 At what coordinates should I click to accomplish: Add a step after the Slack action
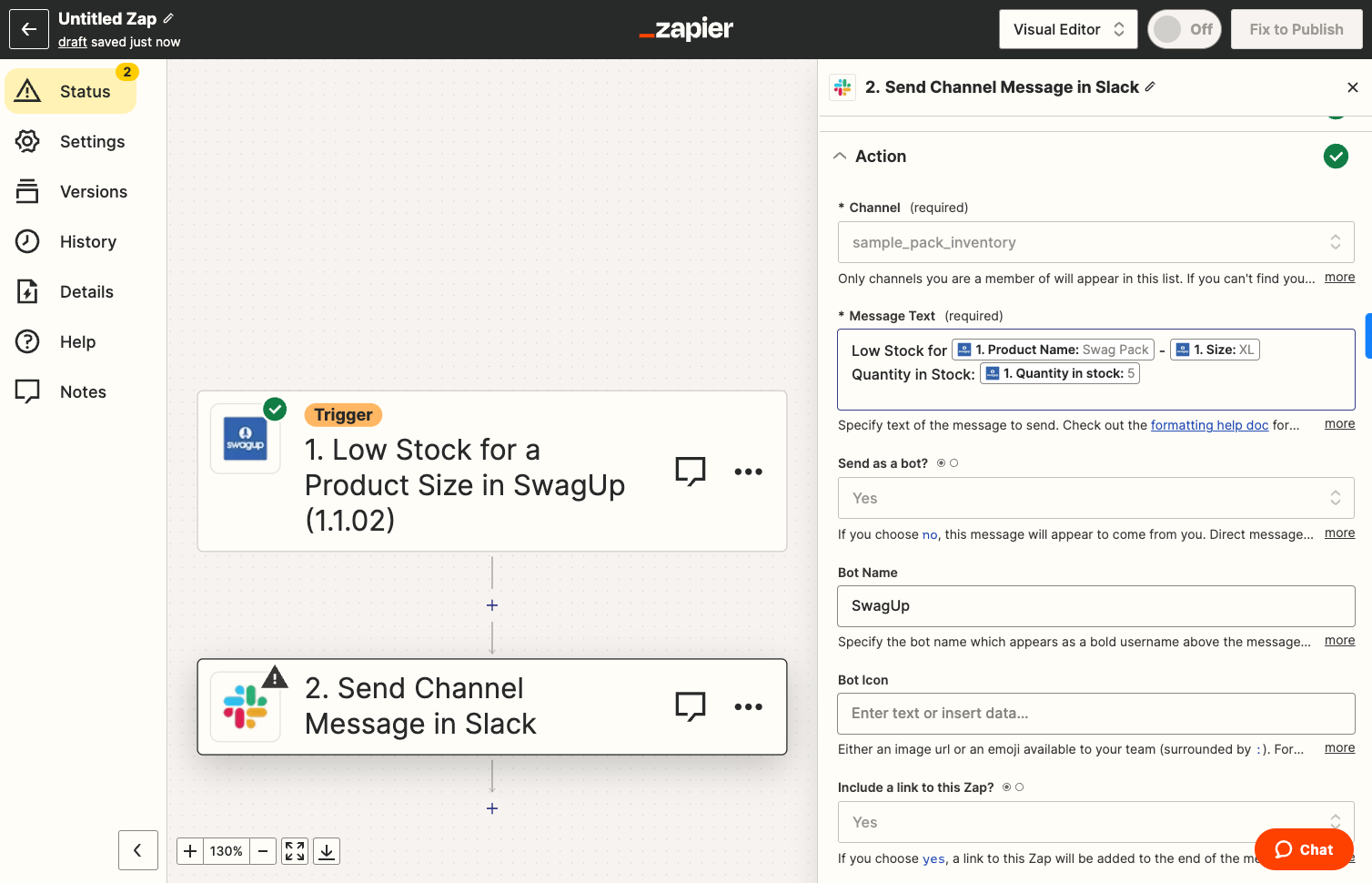click(492, 808)
